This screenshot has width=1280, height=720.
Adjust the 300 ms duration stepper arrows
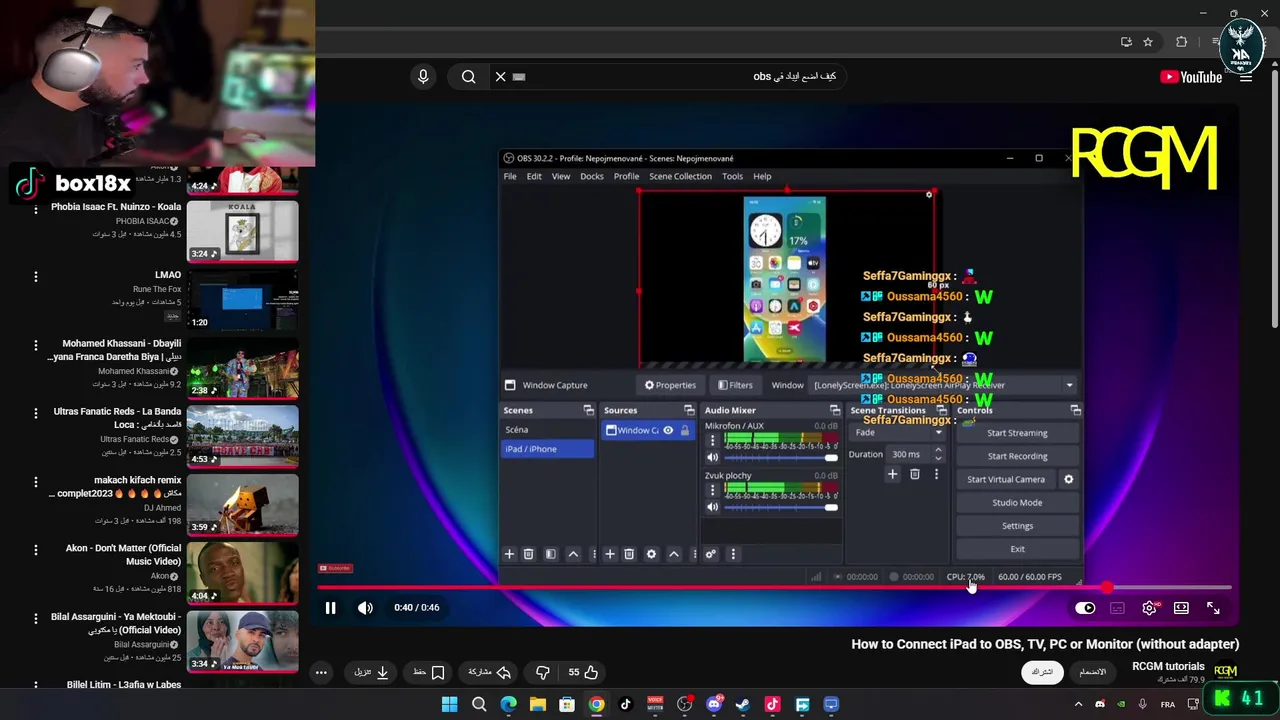point(937,454)
